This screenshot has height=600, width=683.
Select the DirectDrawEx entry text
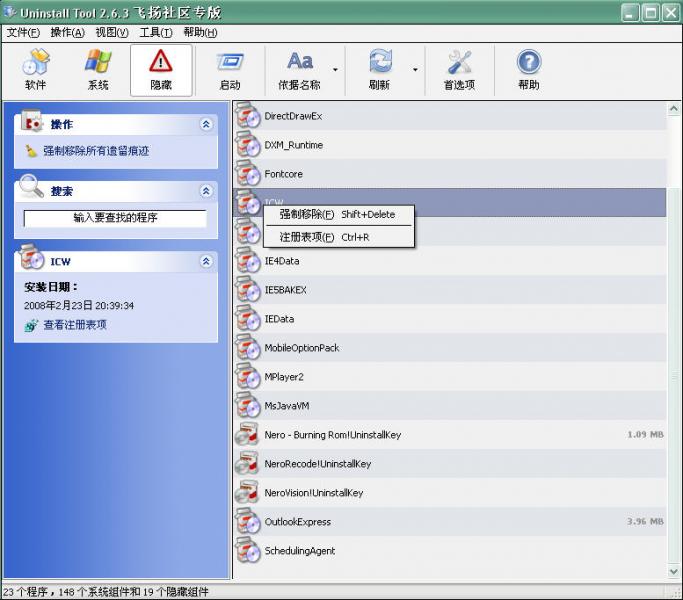(293, 116)
